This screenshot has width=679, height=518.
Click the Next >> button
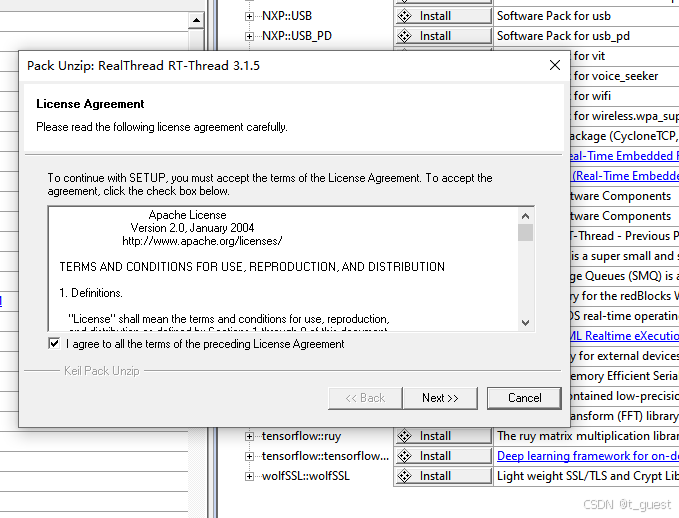tap(440, 398)
